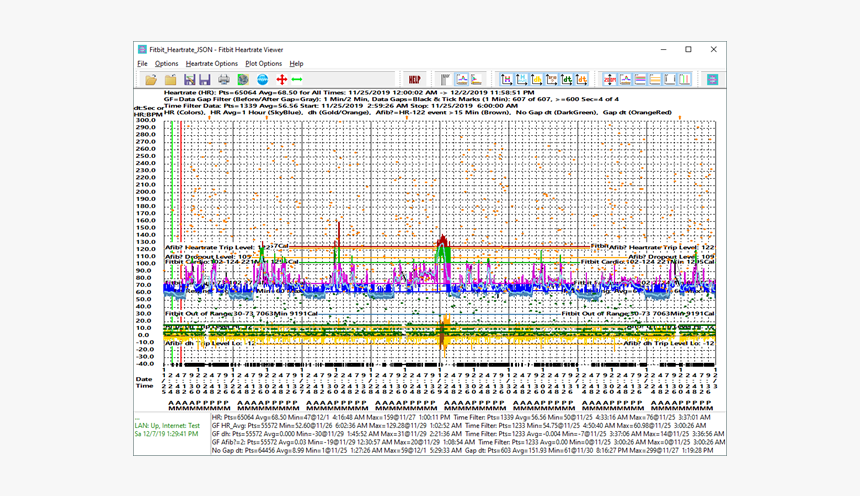Toggle the multicolored horizontal lines icon
The width and height of the screenshot is (860, 496).
640,80
